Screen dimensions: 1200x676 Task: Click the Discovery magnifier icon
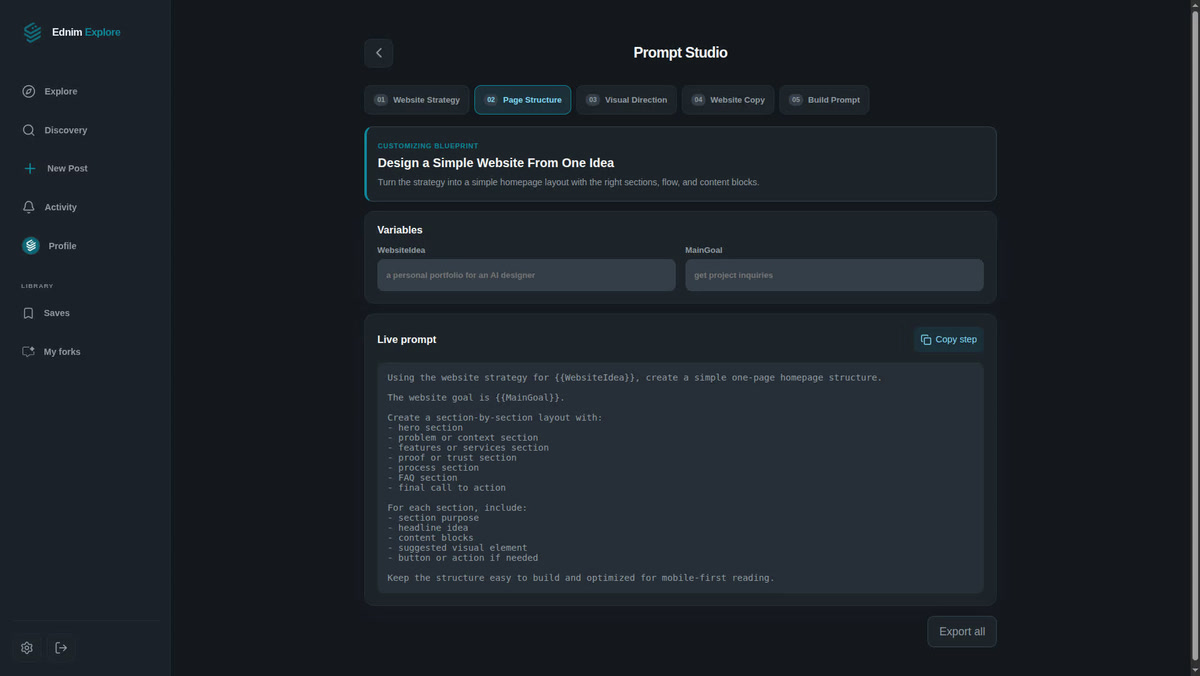coord(29,130)
